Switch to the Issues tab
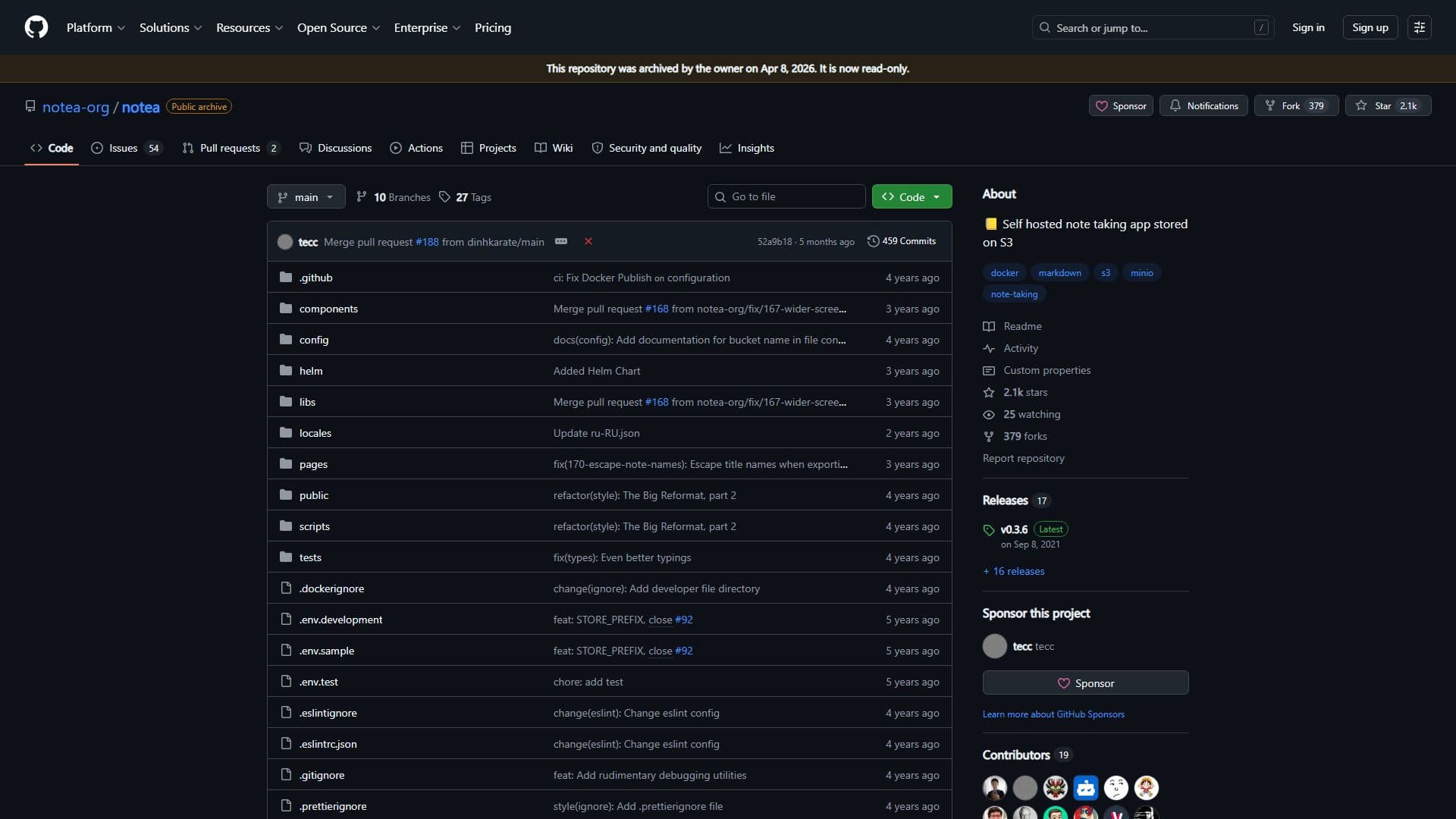The width and height of the screenshot is (1456, 819). pyautogui.click(x=126, y=148)
